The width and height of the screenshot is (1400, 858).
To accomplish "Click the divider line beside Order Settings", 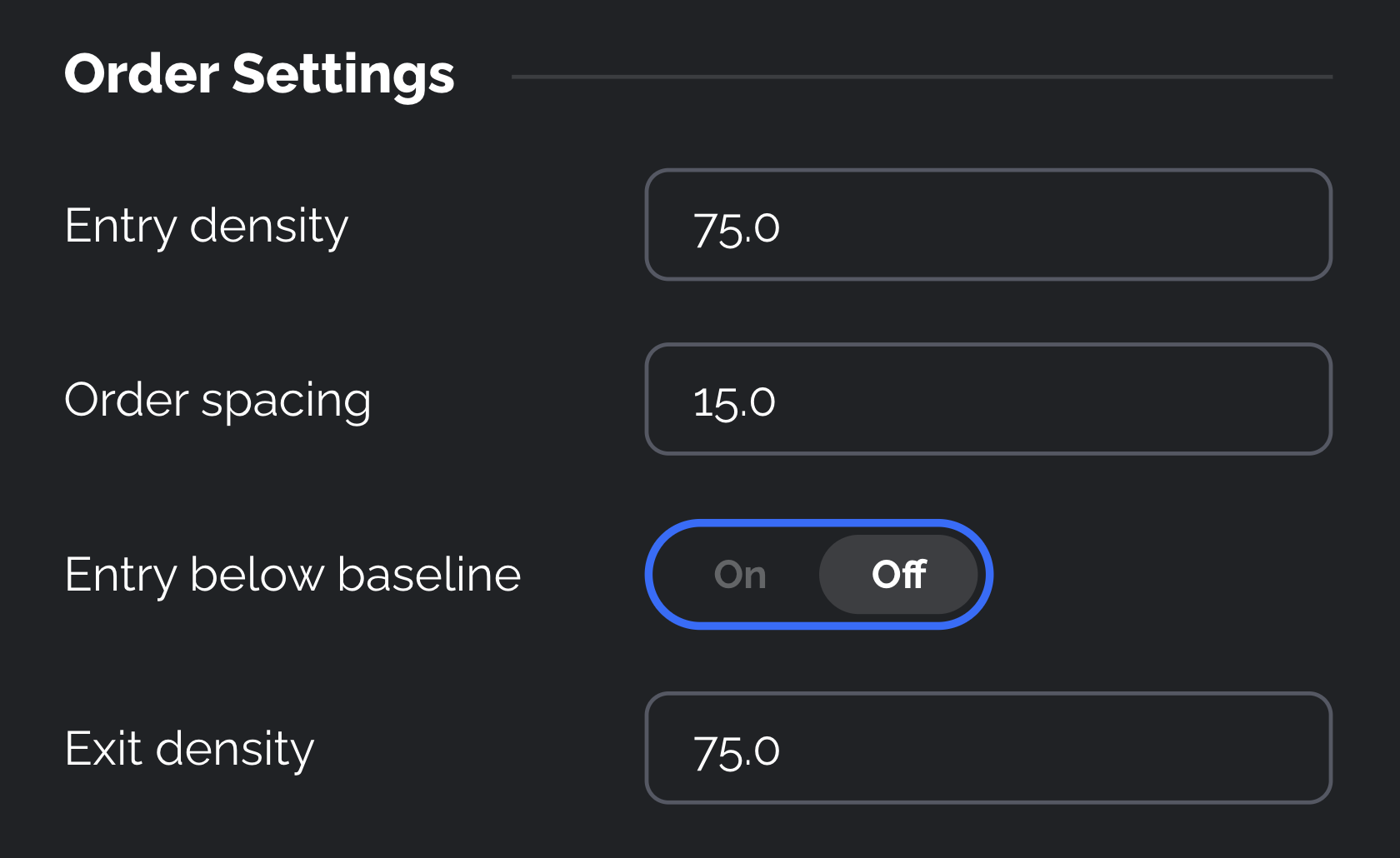I will pos(921,77).
